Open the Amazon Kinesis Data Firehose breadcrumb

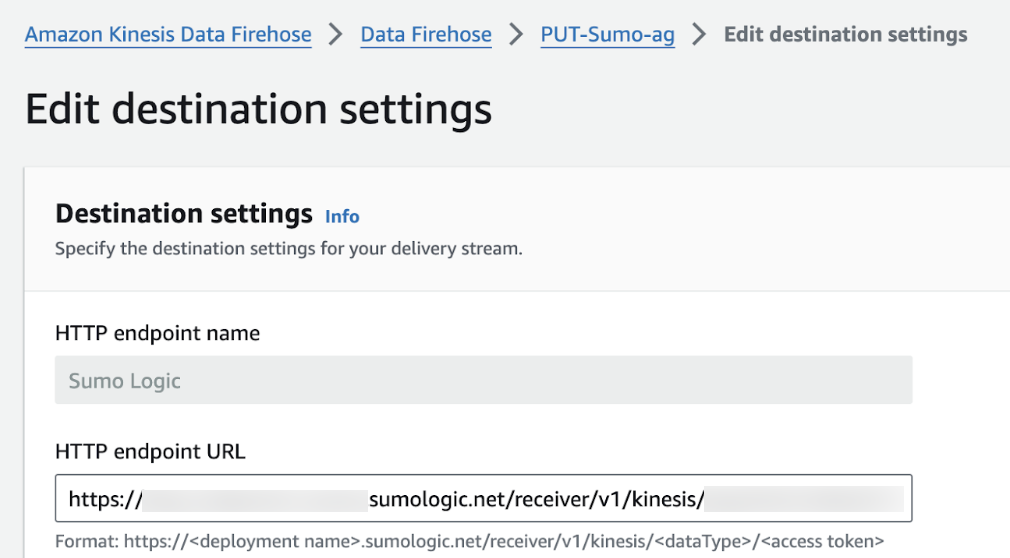tap(167, 35)
